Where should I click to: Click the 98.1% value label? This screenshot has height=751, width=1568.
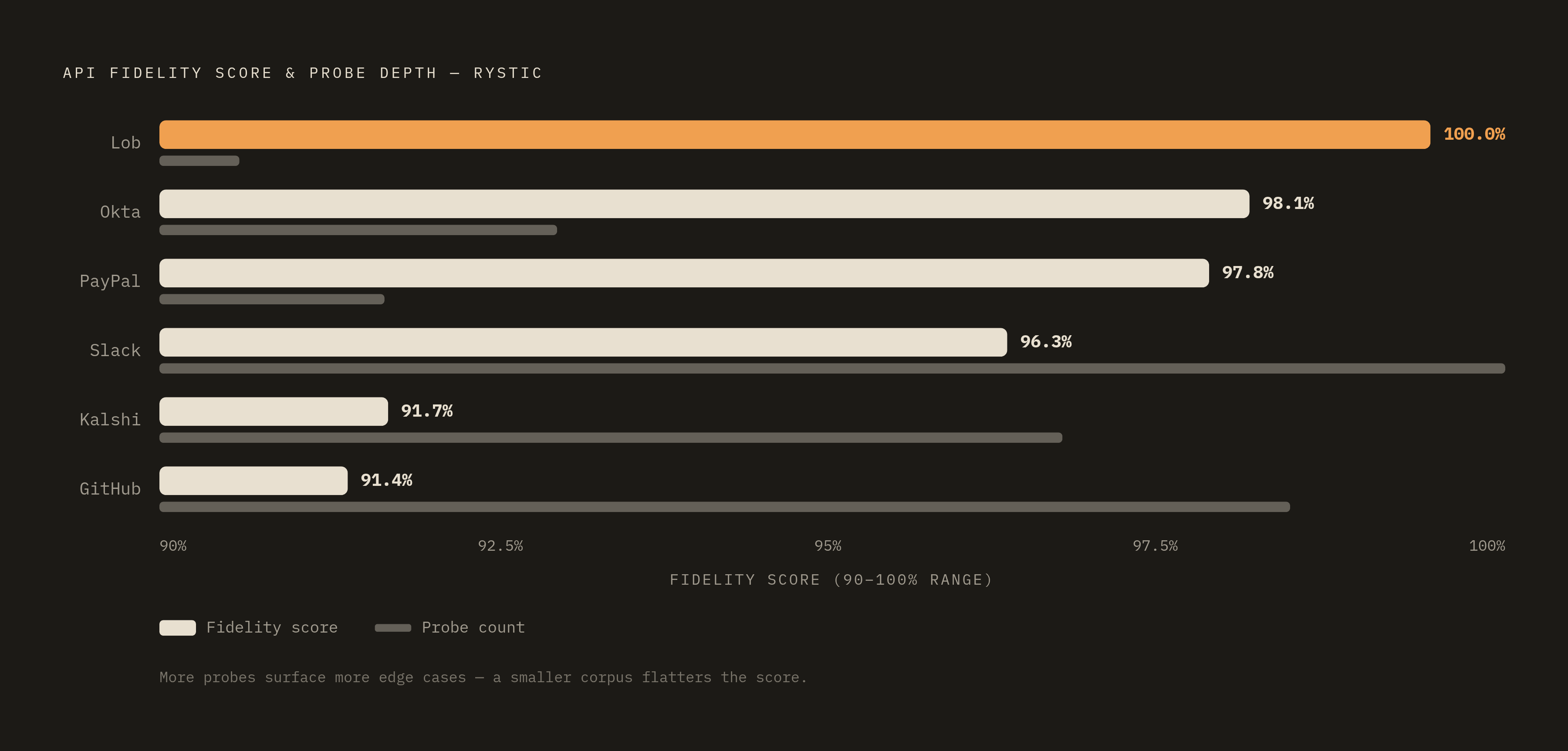[1288, 203]
